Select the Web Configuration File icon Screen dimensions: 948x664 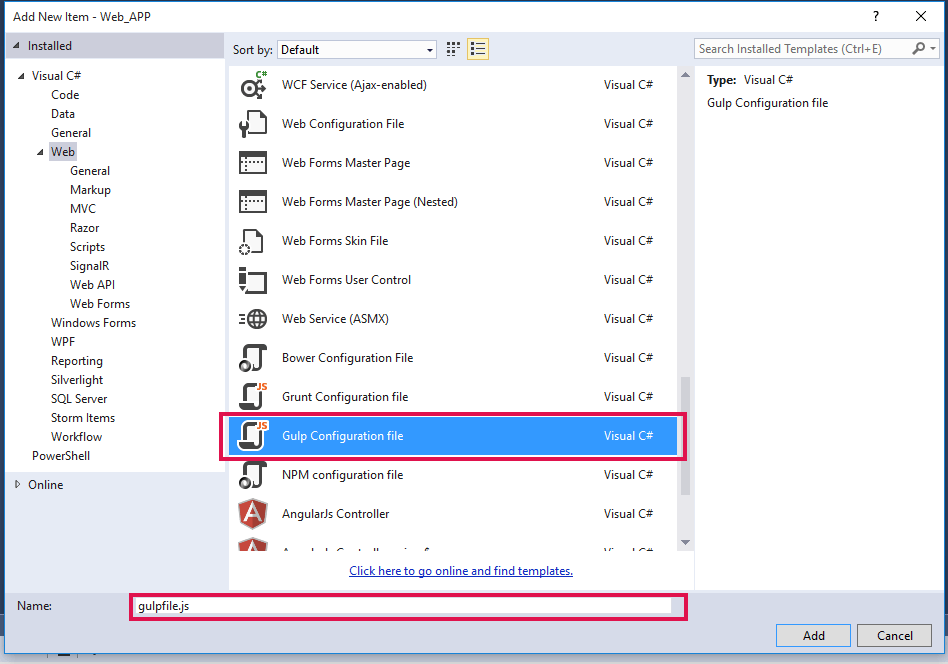pos(253,124)
